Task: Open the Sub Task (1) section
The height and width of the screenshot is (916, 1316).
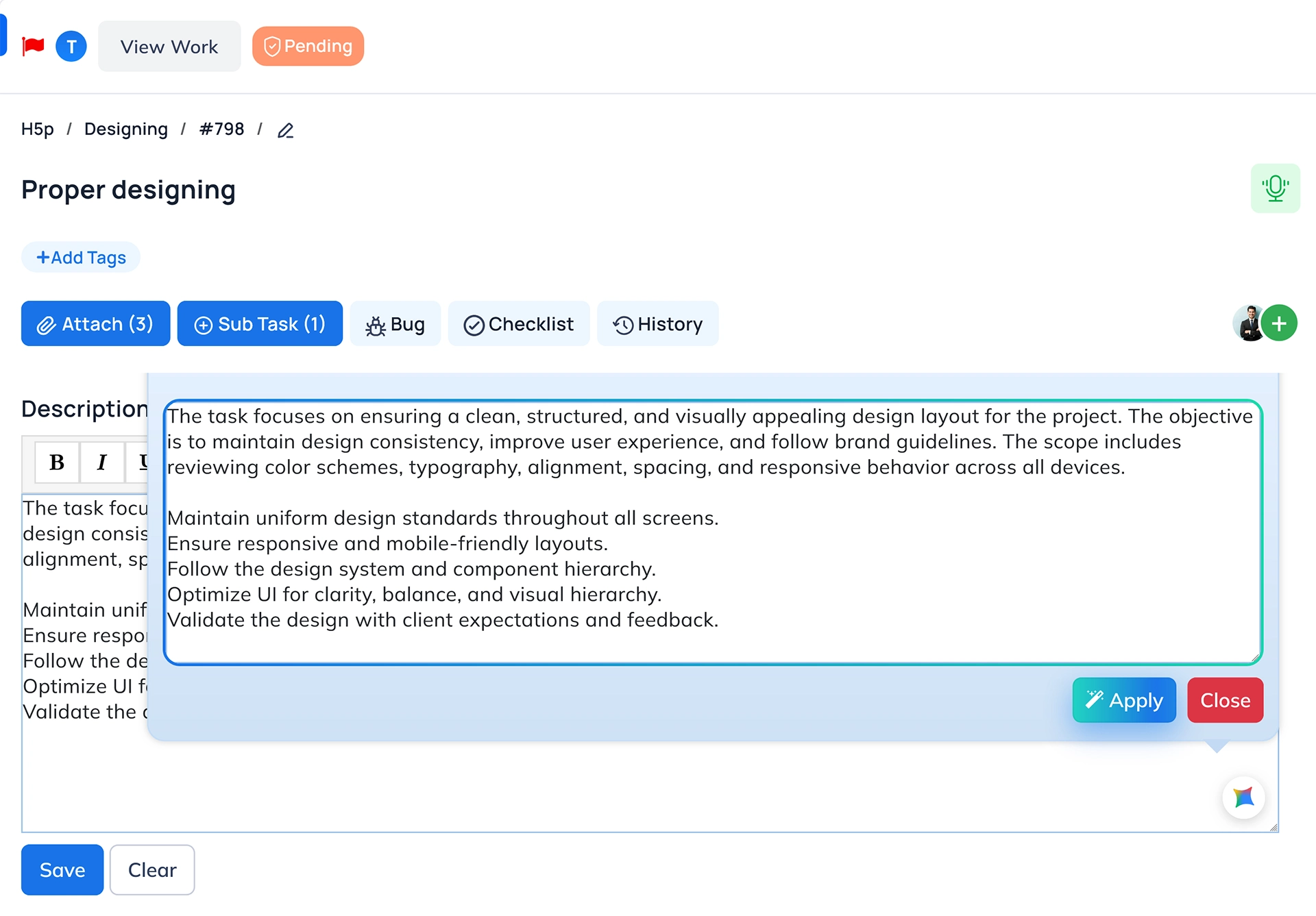Action: (260, 324)
